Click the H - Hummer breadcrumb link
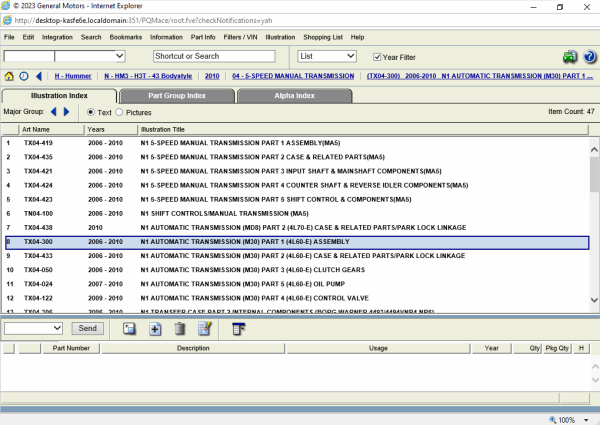Screen dimensions: 600x425 tap(75, 76)
